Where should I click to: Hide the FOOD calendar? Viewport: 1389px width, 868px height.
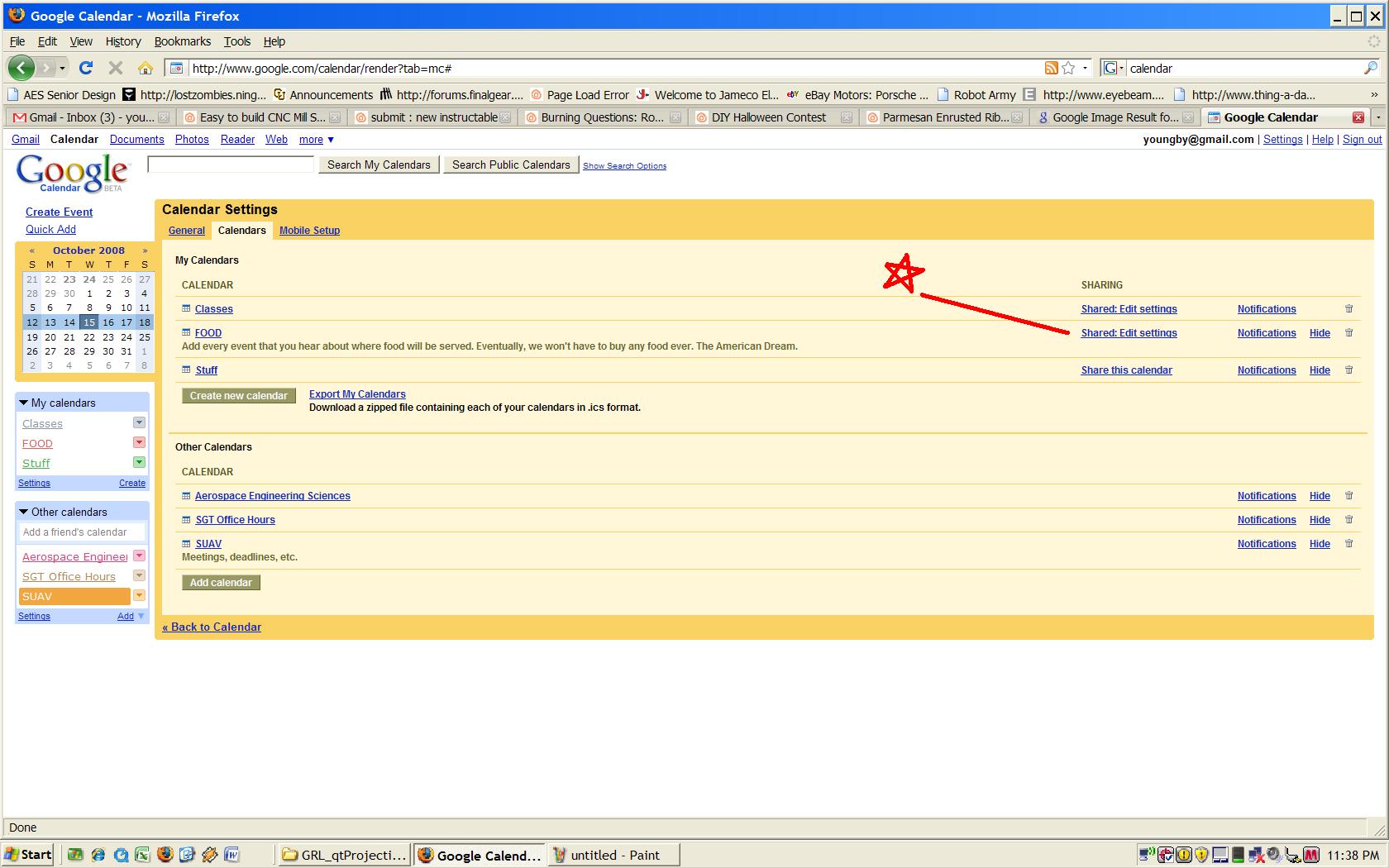pos(1320,332)
